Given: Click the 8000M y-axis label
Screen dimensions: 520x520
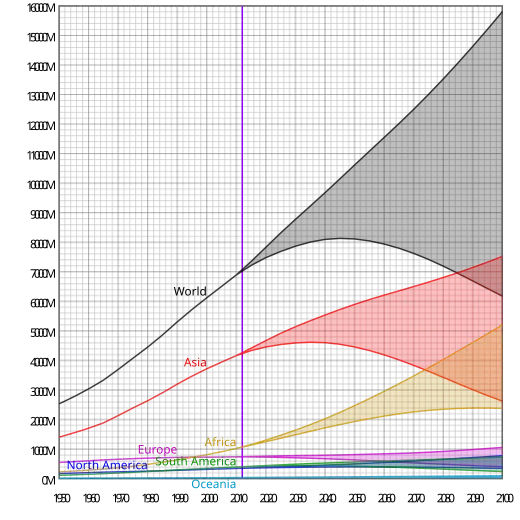Looking at the screenshot, I should tap(43, 244).
